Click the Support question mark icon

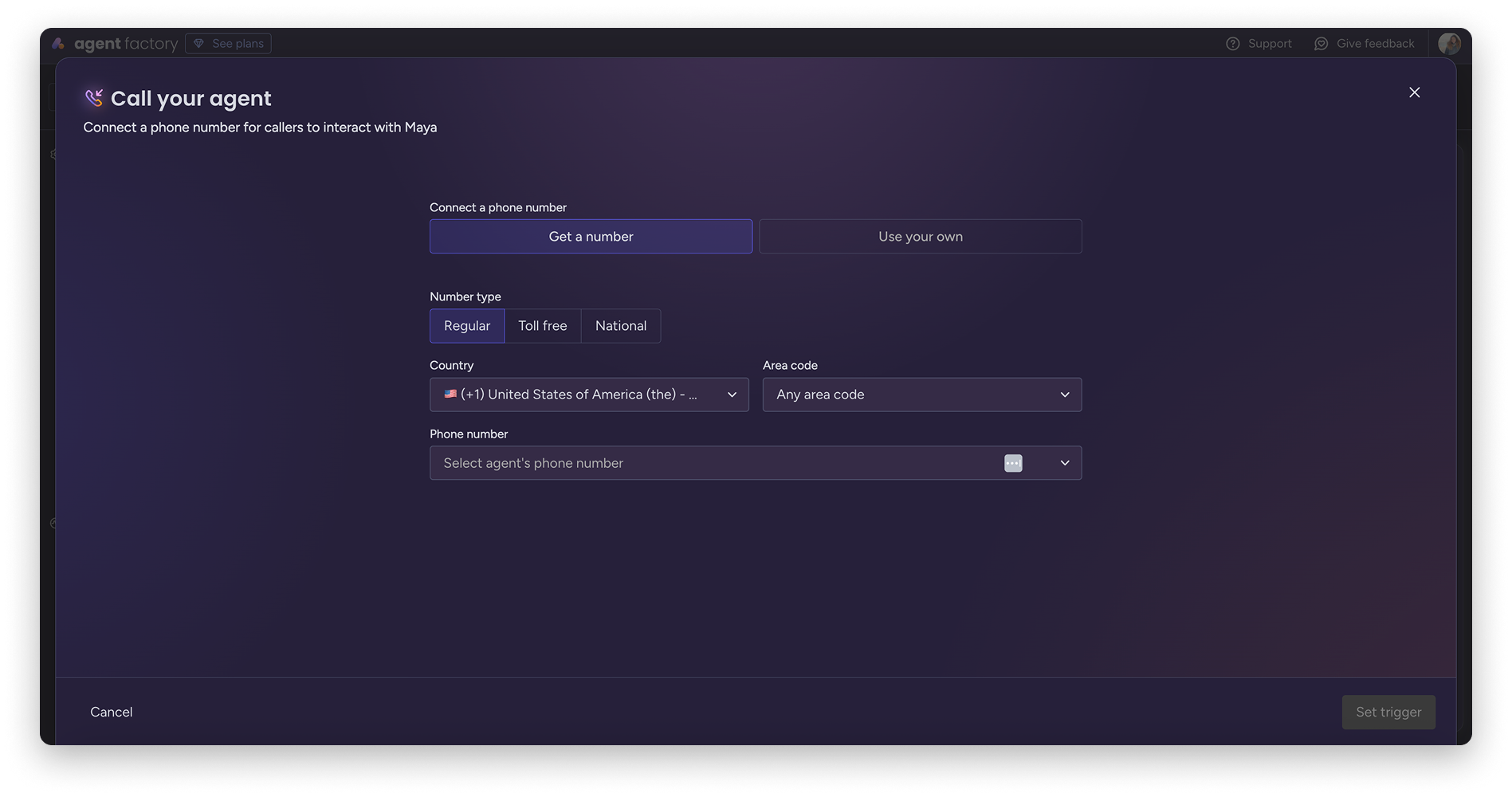pyautogui.click(x=1232, y=43)
